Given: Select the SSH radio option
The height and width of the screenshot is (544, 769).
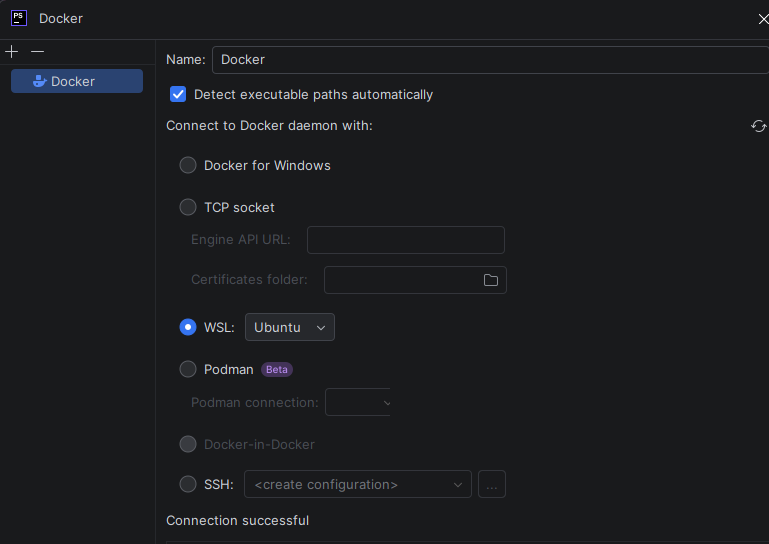Looking at the screenshot, I should tap(188, 484).
